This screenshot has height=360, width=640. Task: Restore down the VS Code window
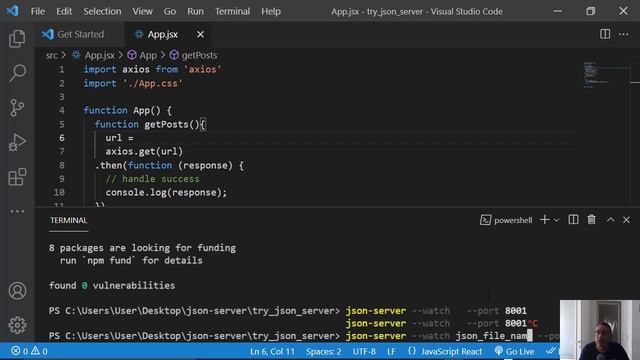(590, 11)
